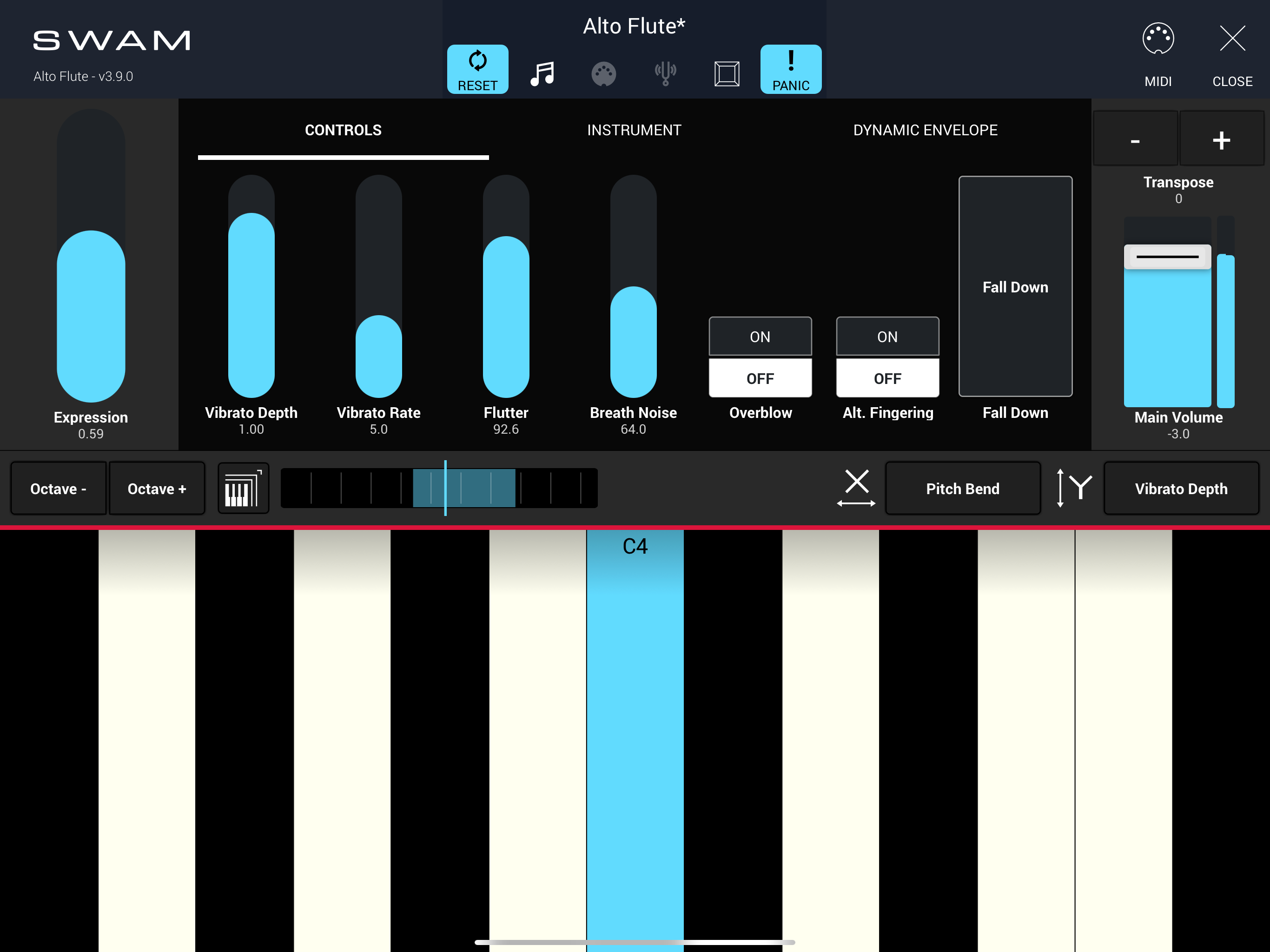Hit the PANIC button
This screenshot has height=952, width=1270.
pyautogui.click(x=791, y=69)
